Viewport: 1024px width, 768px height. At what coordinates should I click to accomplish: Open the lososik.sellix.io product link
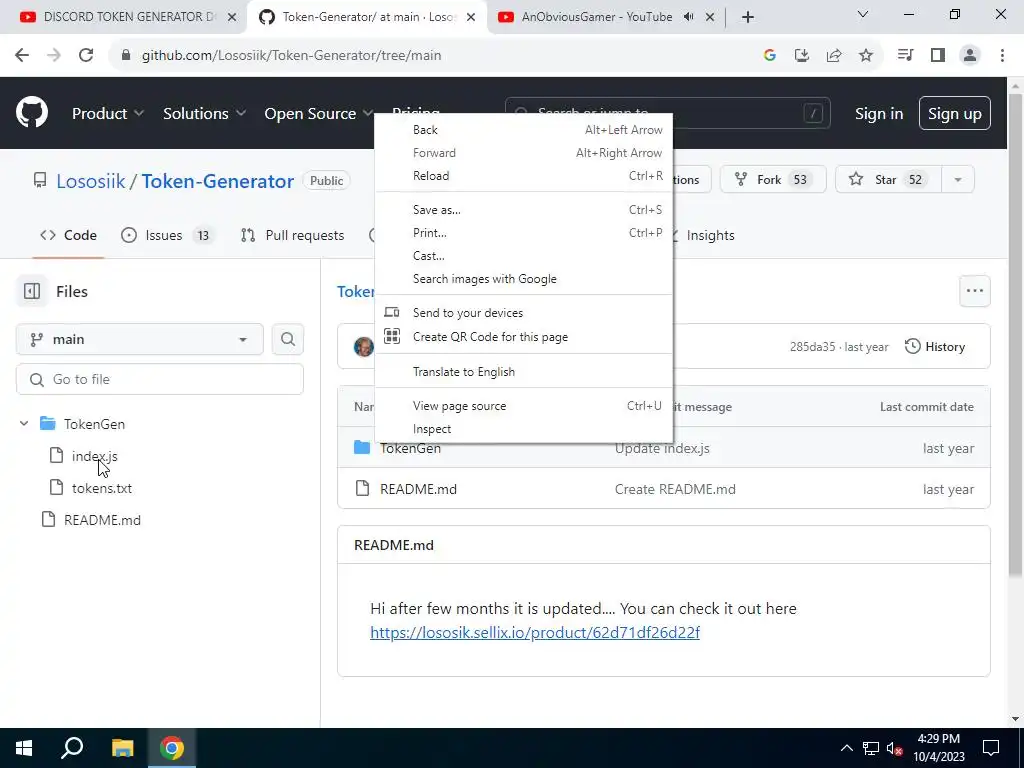tap(535, 633)
